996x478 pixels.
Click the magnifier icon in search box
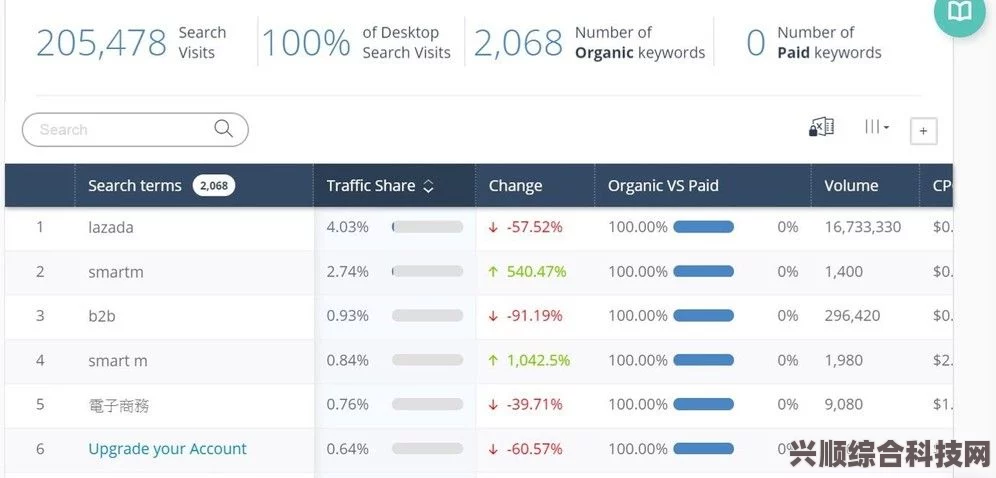pyautogui.click(x=223, y=129)
